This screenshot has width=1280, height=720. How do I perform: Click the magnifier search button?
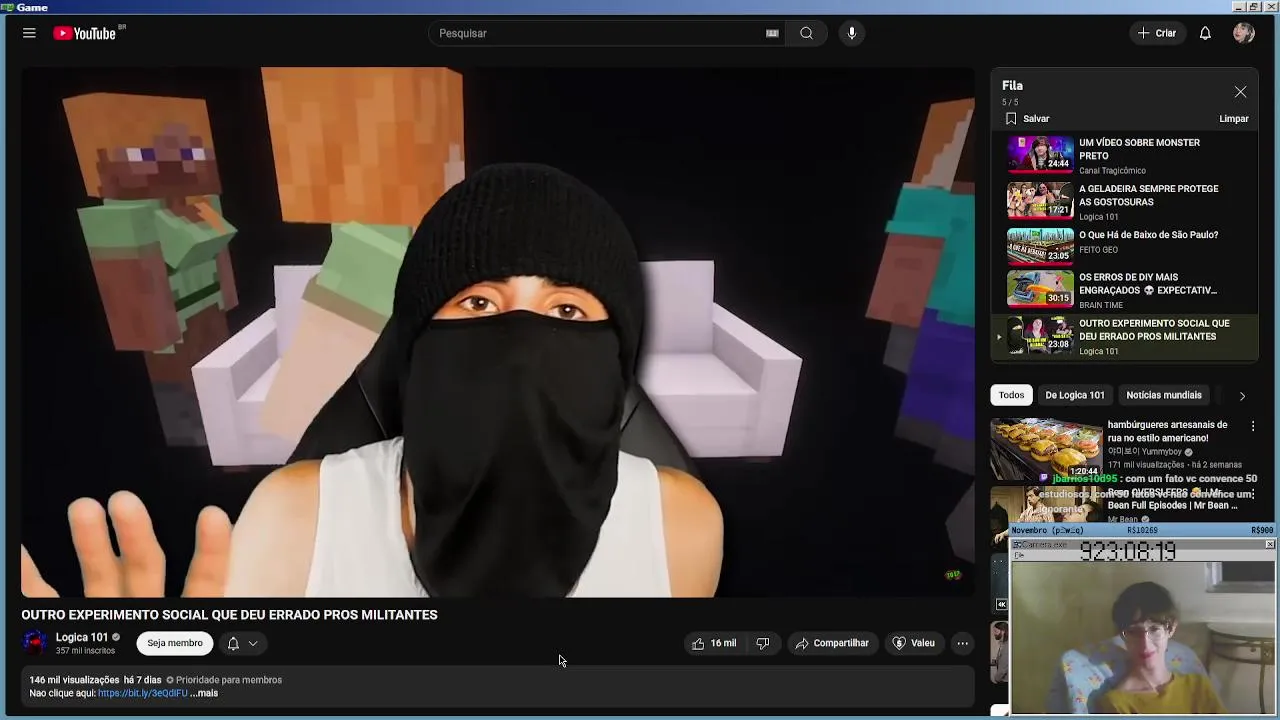pos(806,33)
